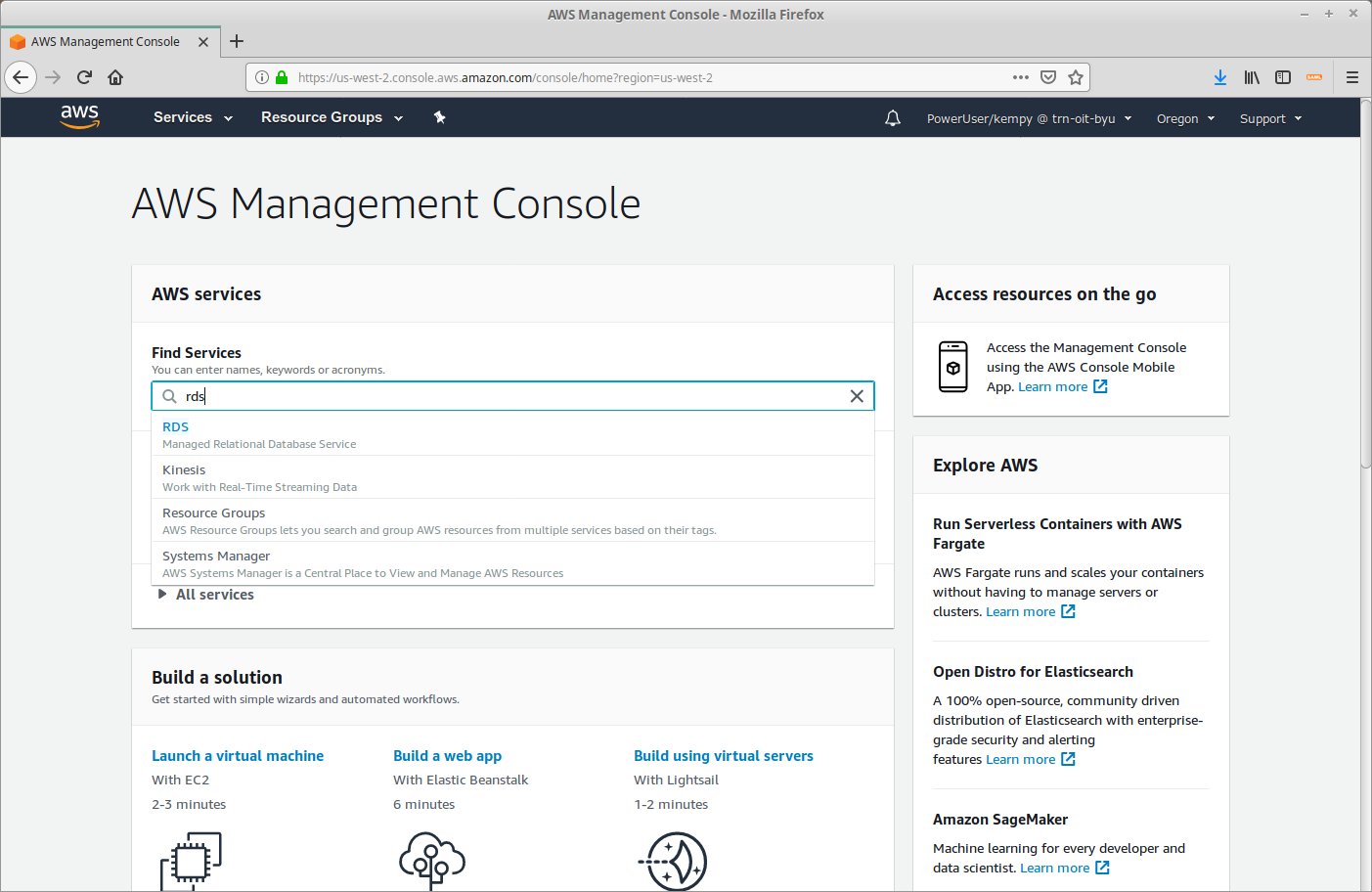Open Build a web app link
Image resolution: width=1372 pixels, height=892 pixels.
(x=447, y=756)
